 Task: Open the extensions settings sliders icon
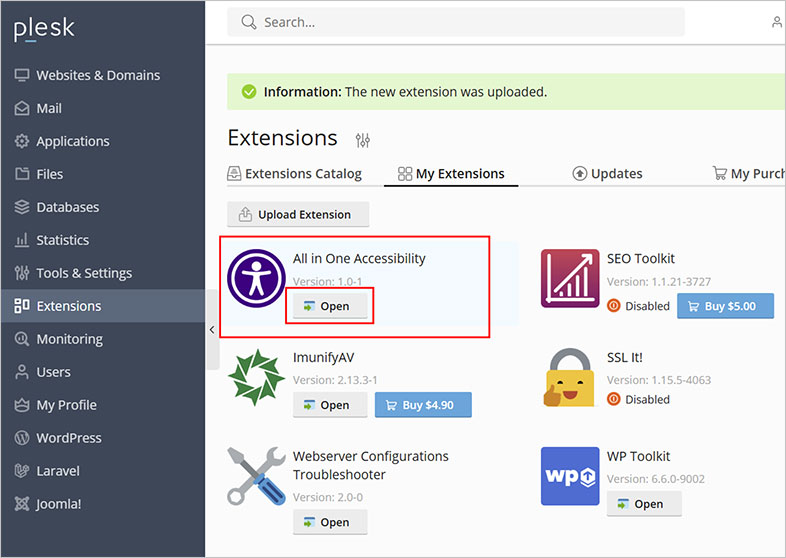pyautogui.click(x=362, y=140)
